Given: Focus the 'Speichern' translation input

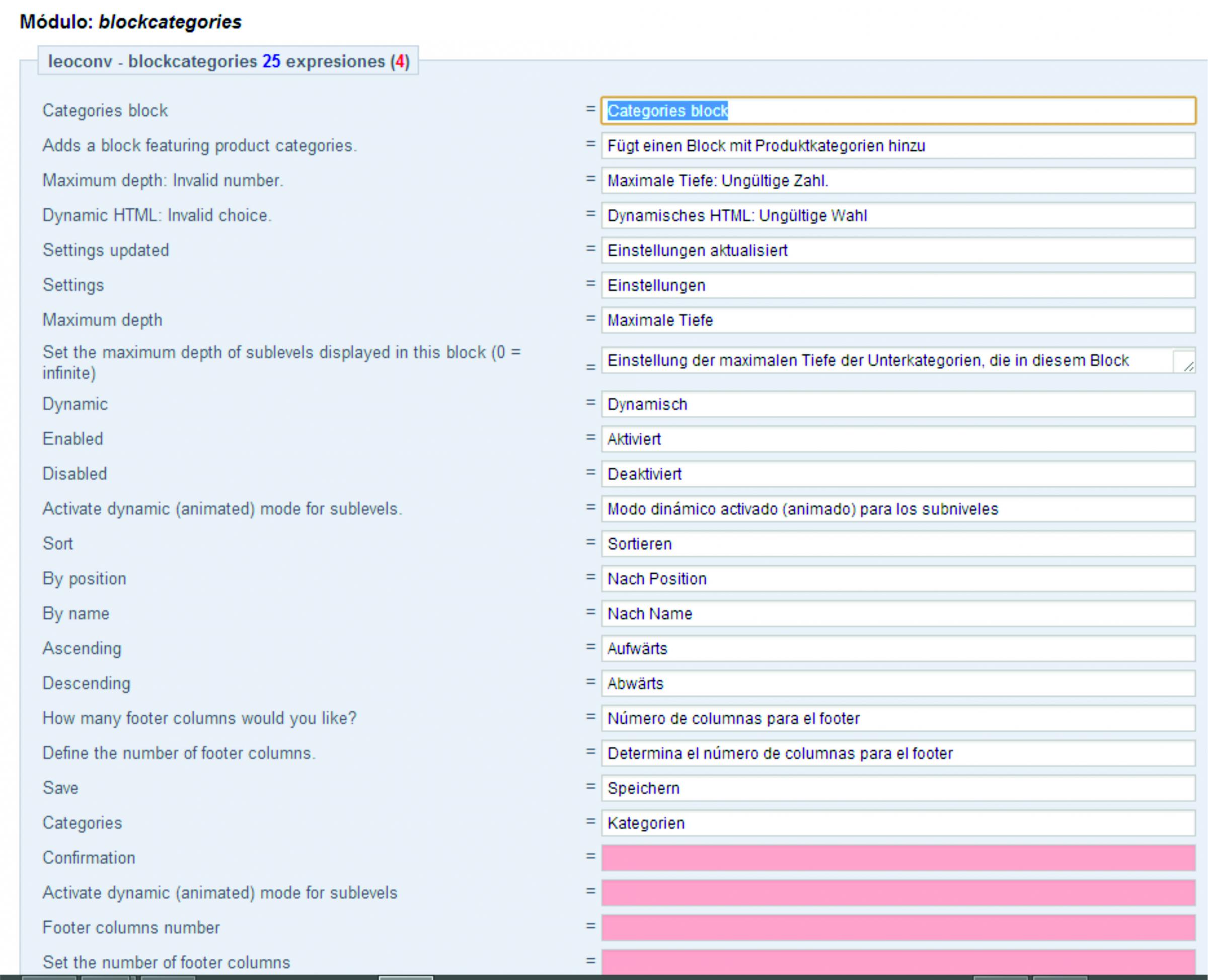Looking at the screenshot, I should point(897,788).
